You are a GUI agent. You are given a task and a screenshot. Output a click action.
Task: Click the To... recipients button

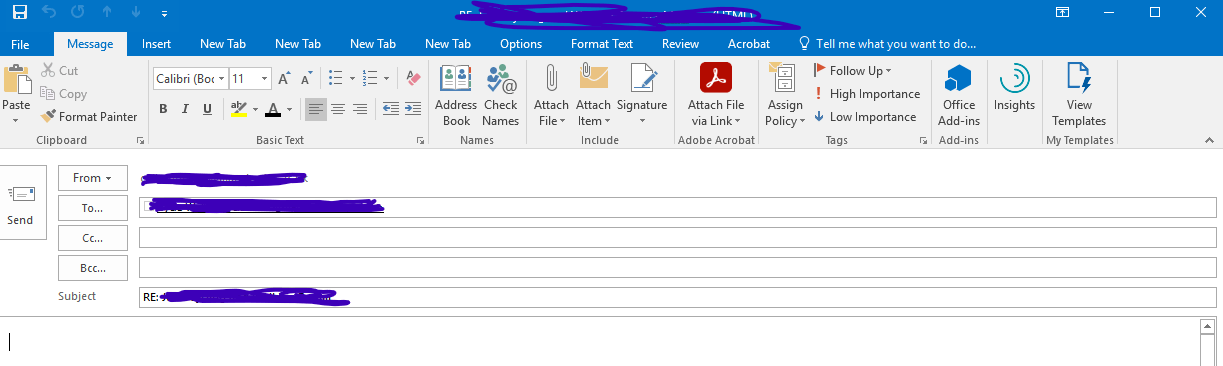pyautogui.click(x=93, y=208)
